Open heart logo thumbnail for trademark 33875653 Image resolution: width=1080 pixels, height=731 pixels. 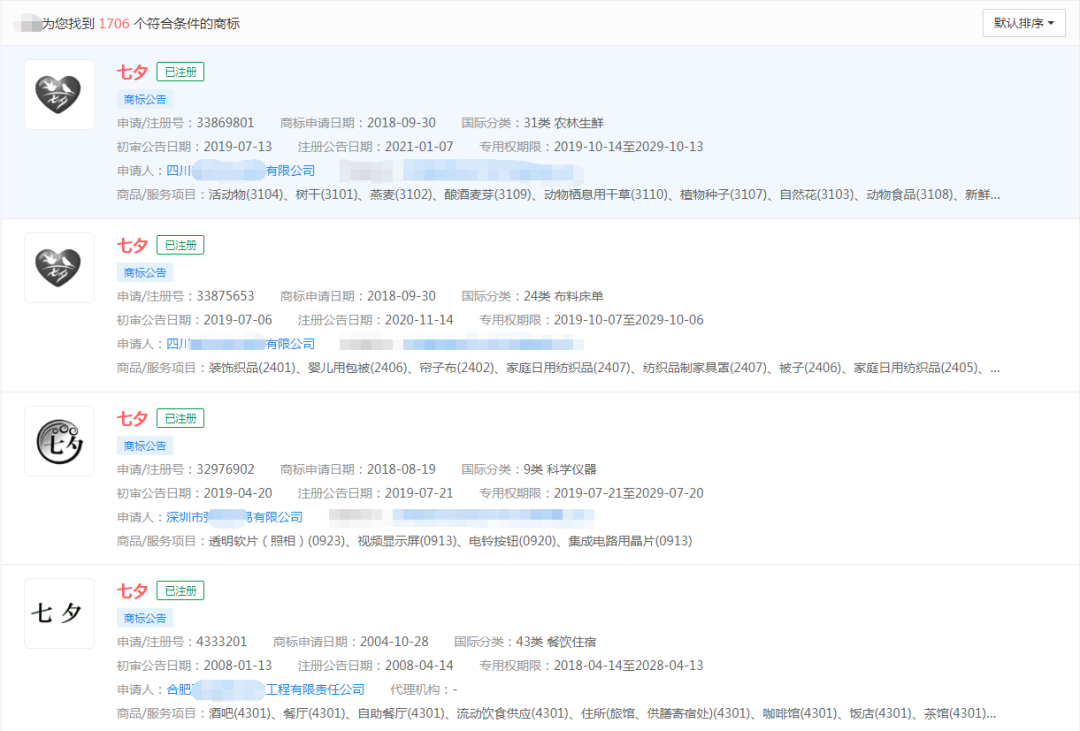point(59,268)
